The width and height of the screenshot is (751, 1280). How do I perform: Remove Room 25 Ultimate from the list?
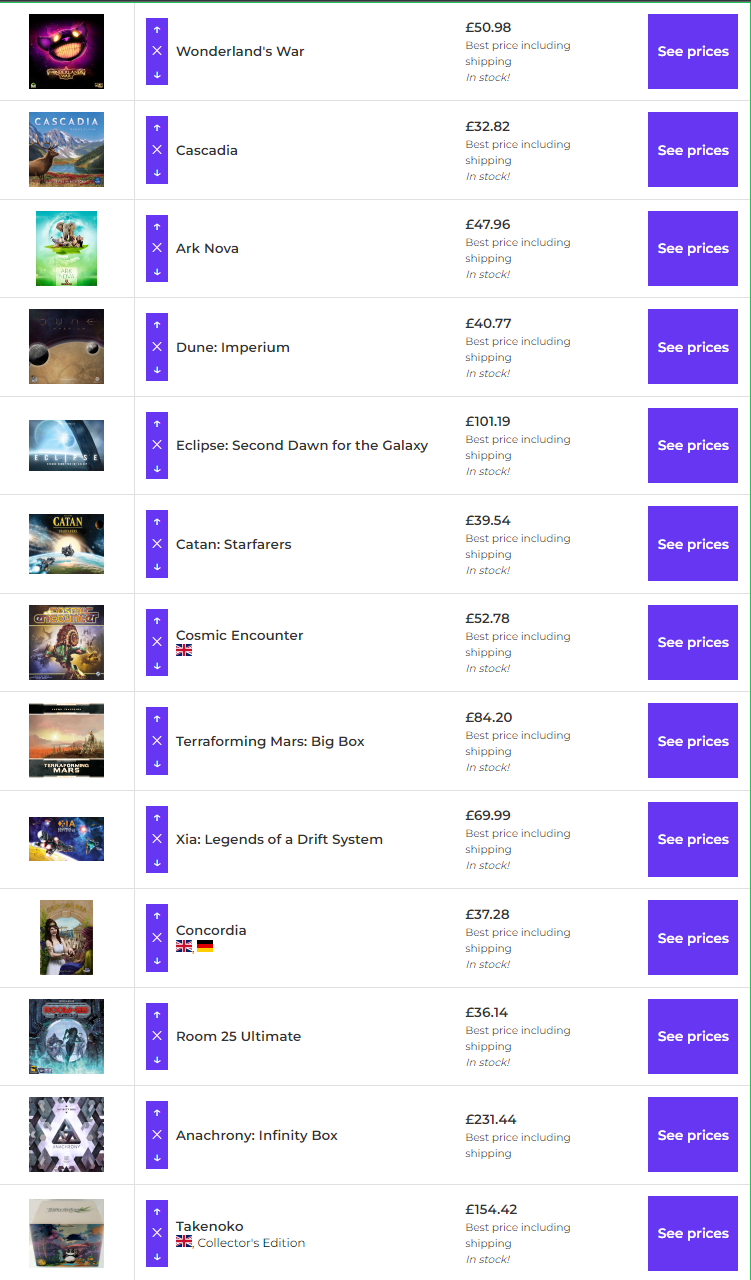coord(157,1036)
